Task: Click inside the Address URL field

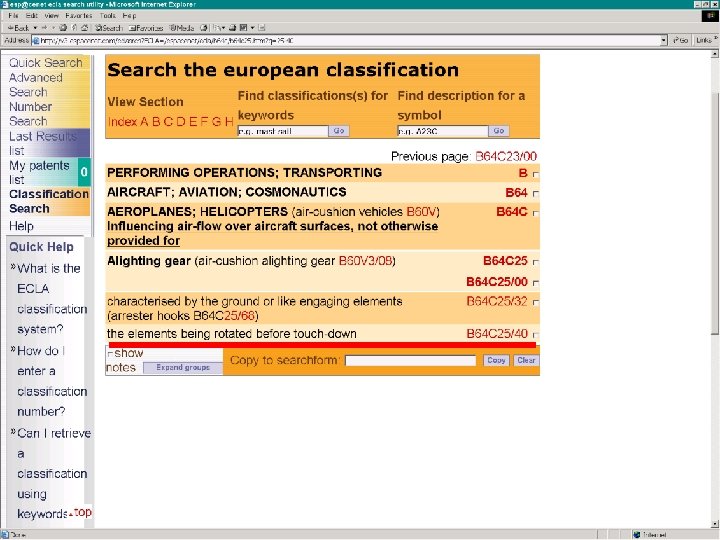Action: pyautogui.click(x=349, y=41)
